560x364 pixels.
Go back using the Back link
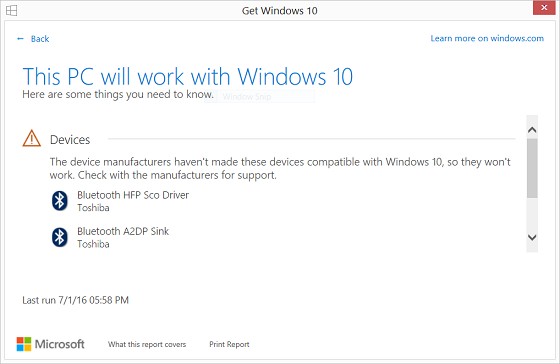(x=40, y=39)
